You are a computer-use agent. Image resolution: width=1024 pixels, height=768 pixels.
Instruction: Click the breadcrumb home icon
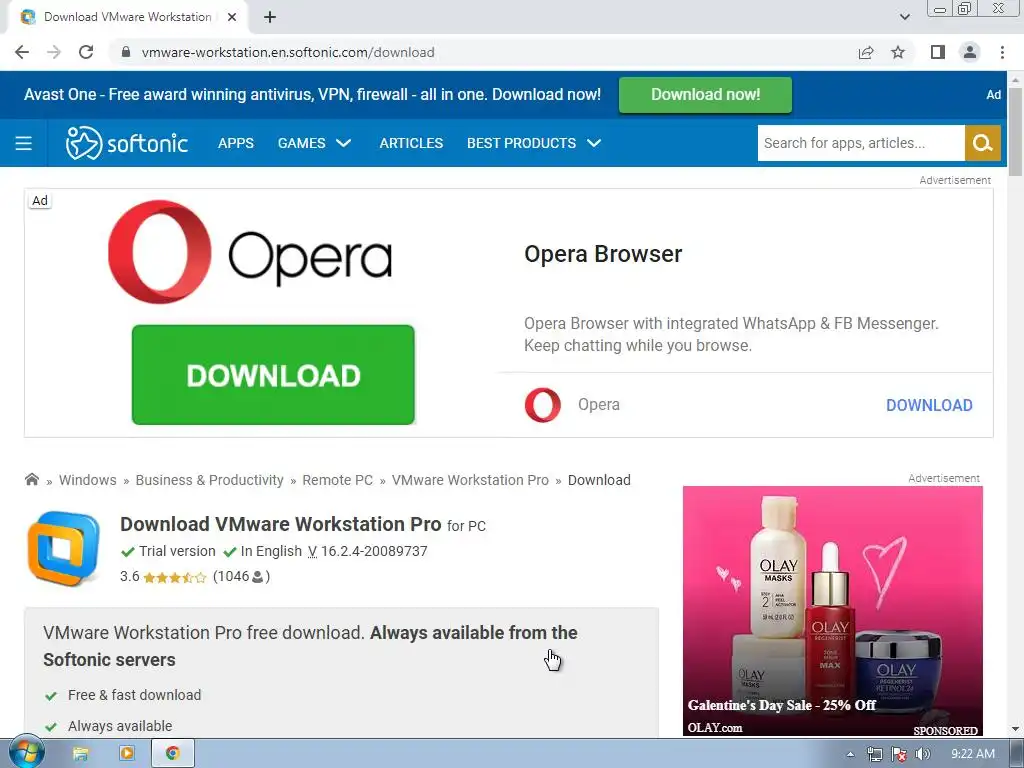[31, 479]
